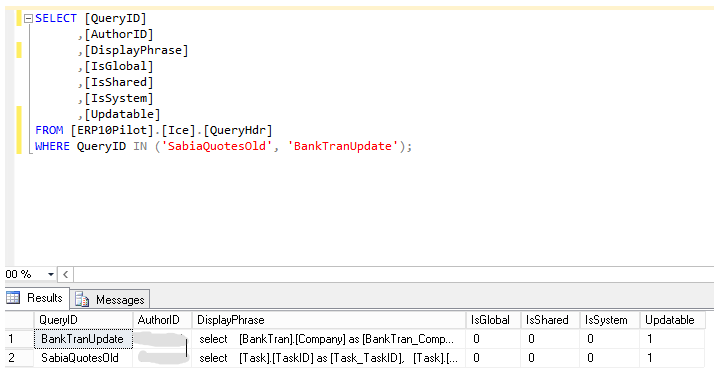Collapse the SELECT statement outline block
This screenshot has width=714, height=381.
point(28,19)
